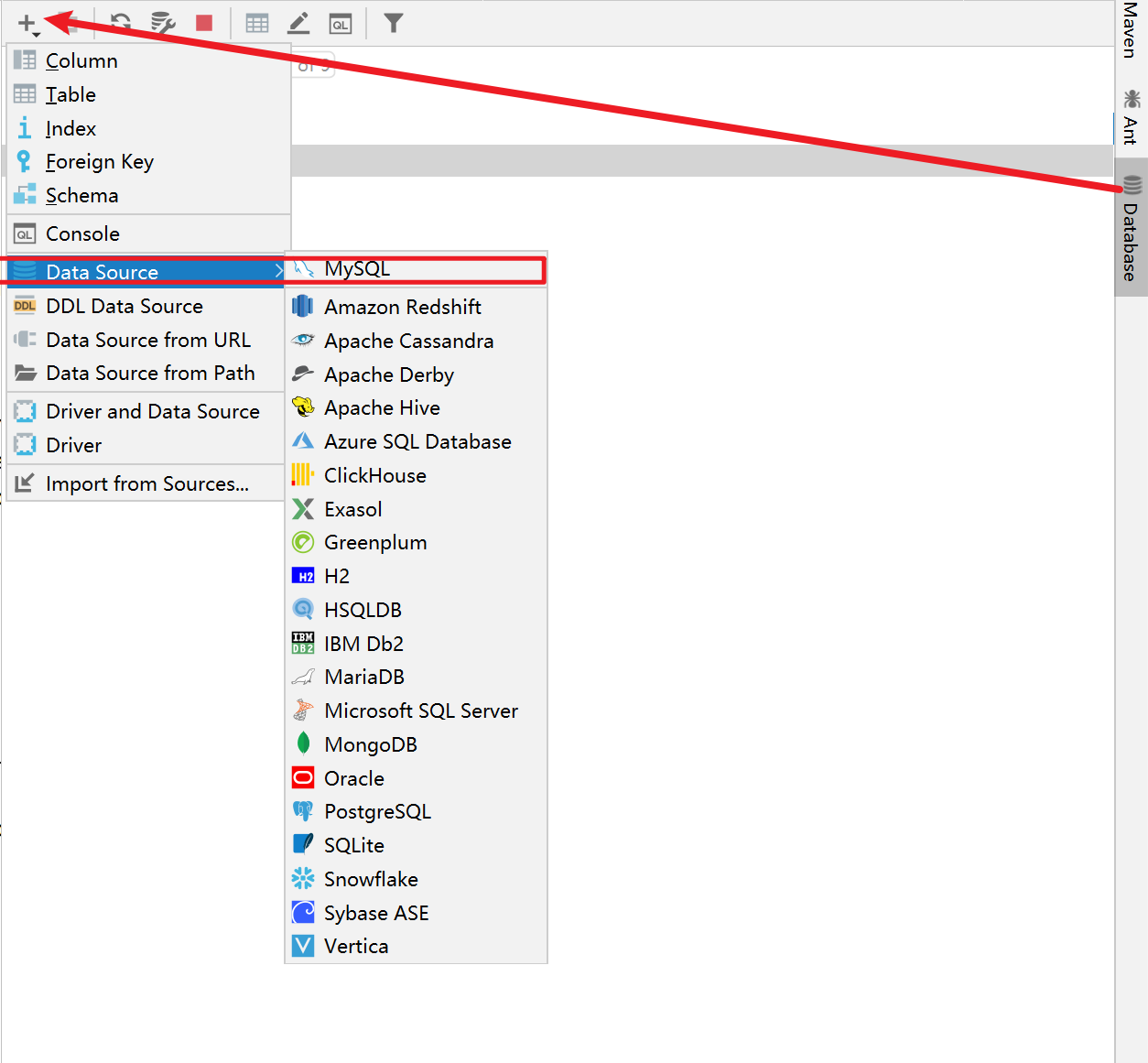The image size is (1148, 1063).
Task: Pick Snowflake data source
Action: pyautogui.click(x=417, y=880)
